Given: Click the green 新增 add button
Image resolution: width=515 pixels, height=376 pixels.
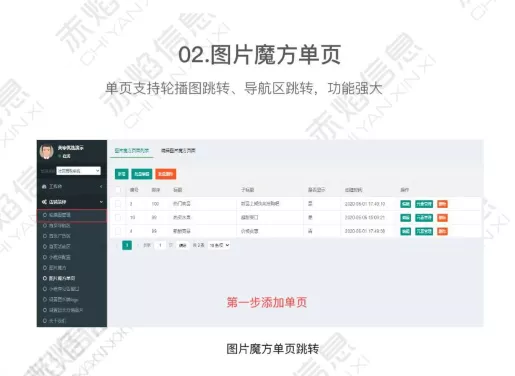Looking at the screenshot, I should pyautogui.click(x=122, y=174).
